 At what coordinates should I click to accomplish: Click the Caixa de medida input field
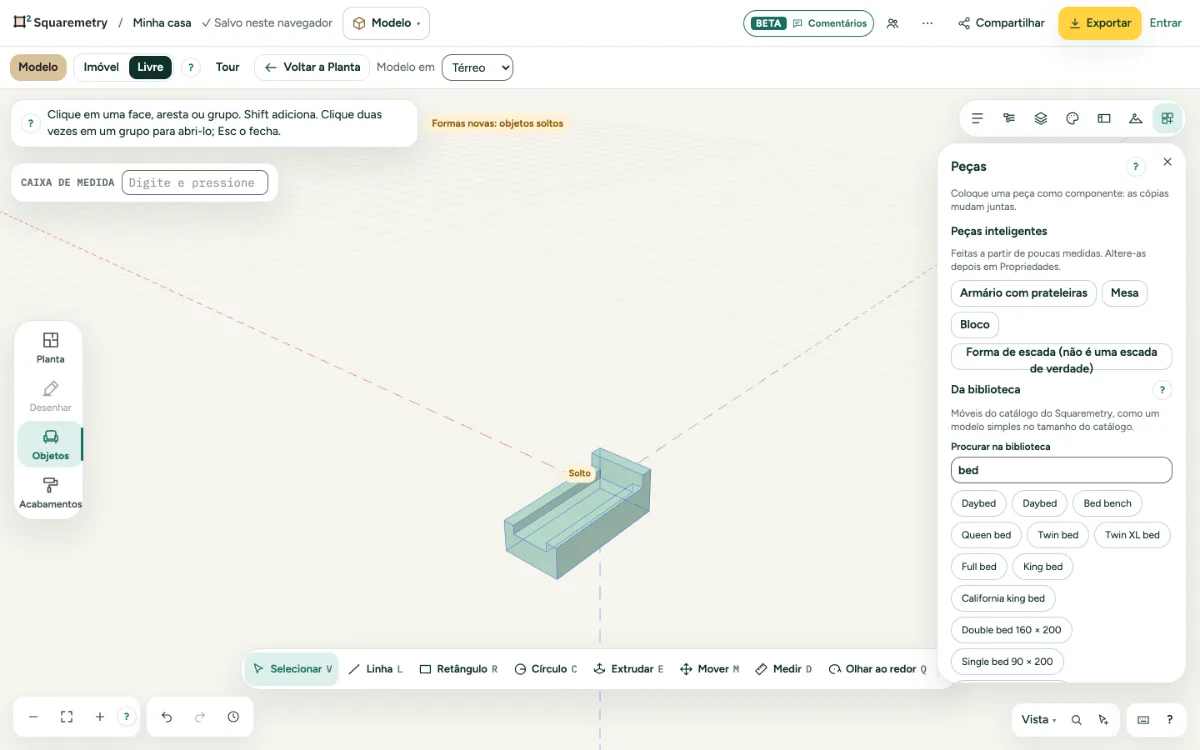pos(195,182)
